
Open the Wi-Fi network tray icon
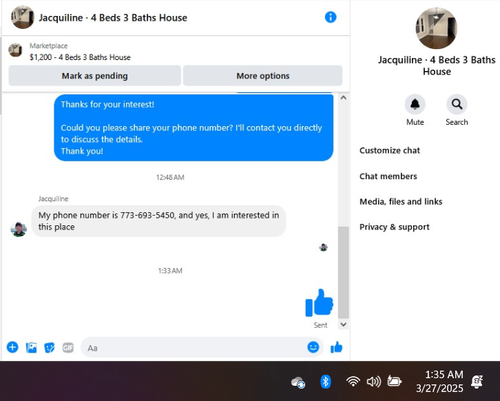click(x=353, y=381)
